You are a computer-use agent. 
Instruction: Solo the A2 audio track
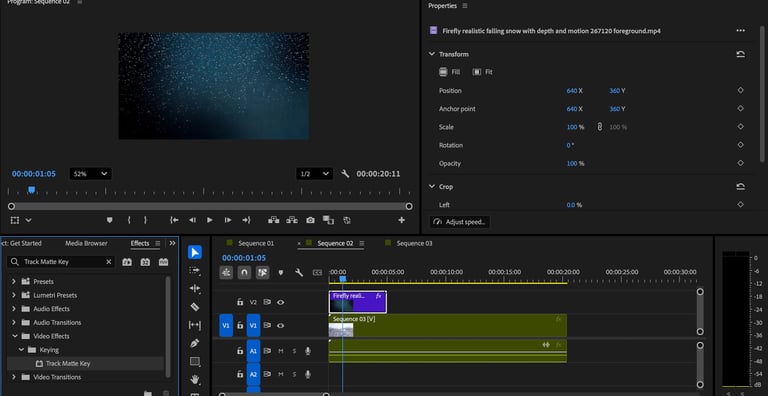point(294,374)
